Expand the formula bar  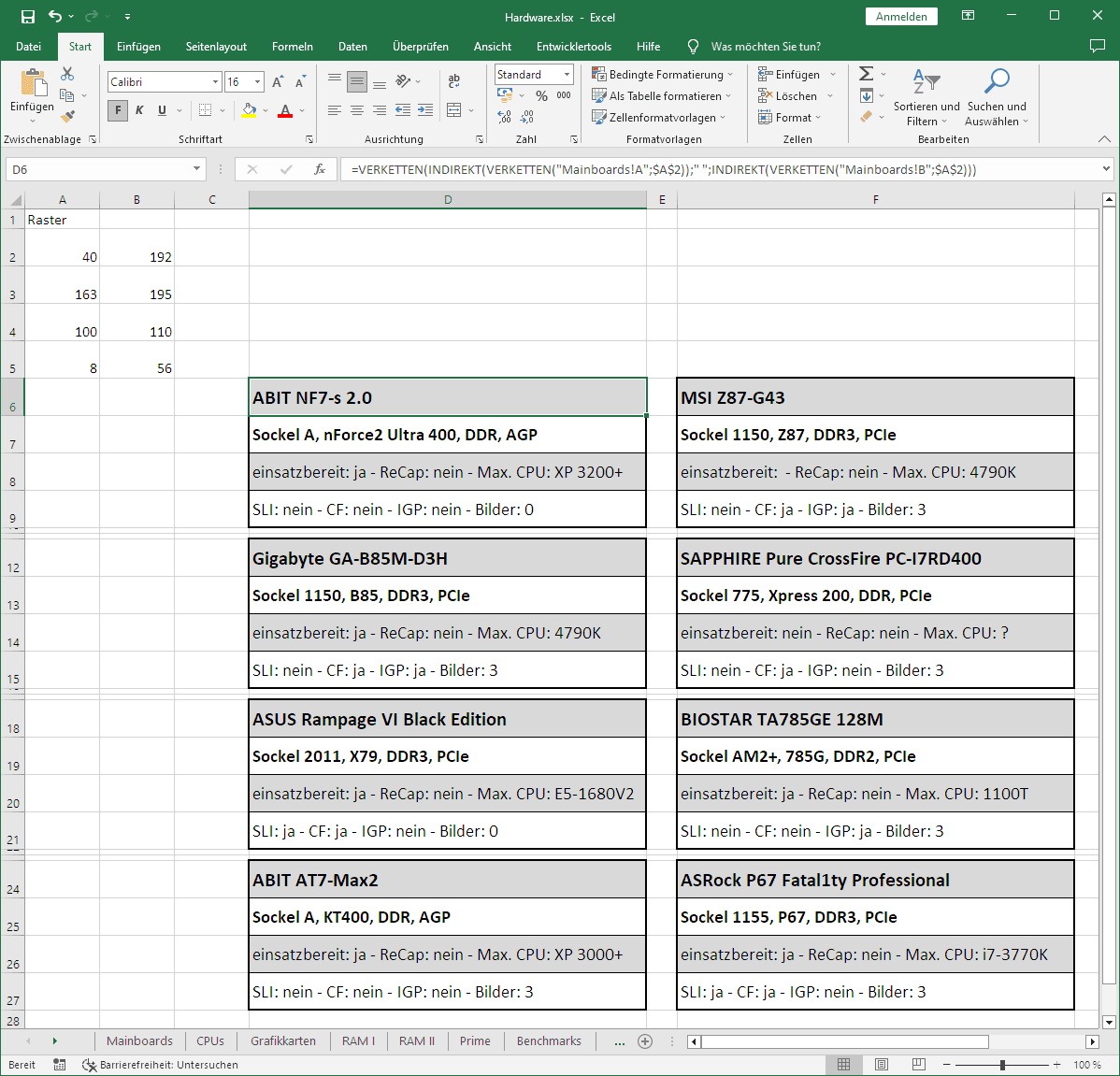click(x=1106, y=169)
